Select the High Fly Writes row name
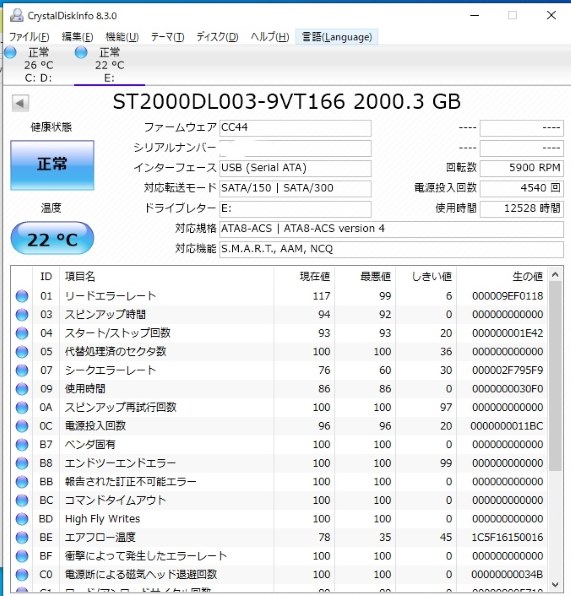 (103, 519)
